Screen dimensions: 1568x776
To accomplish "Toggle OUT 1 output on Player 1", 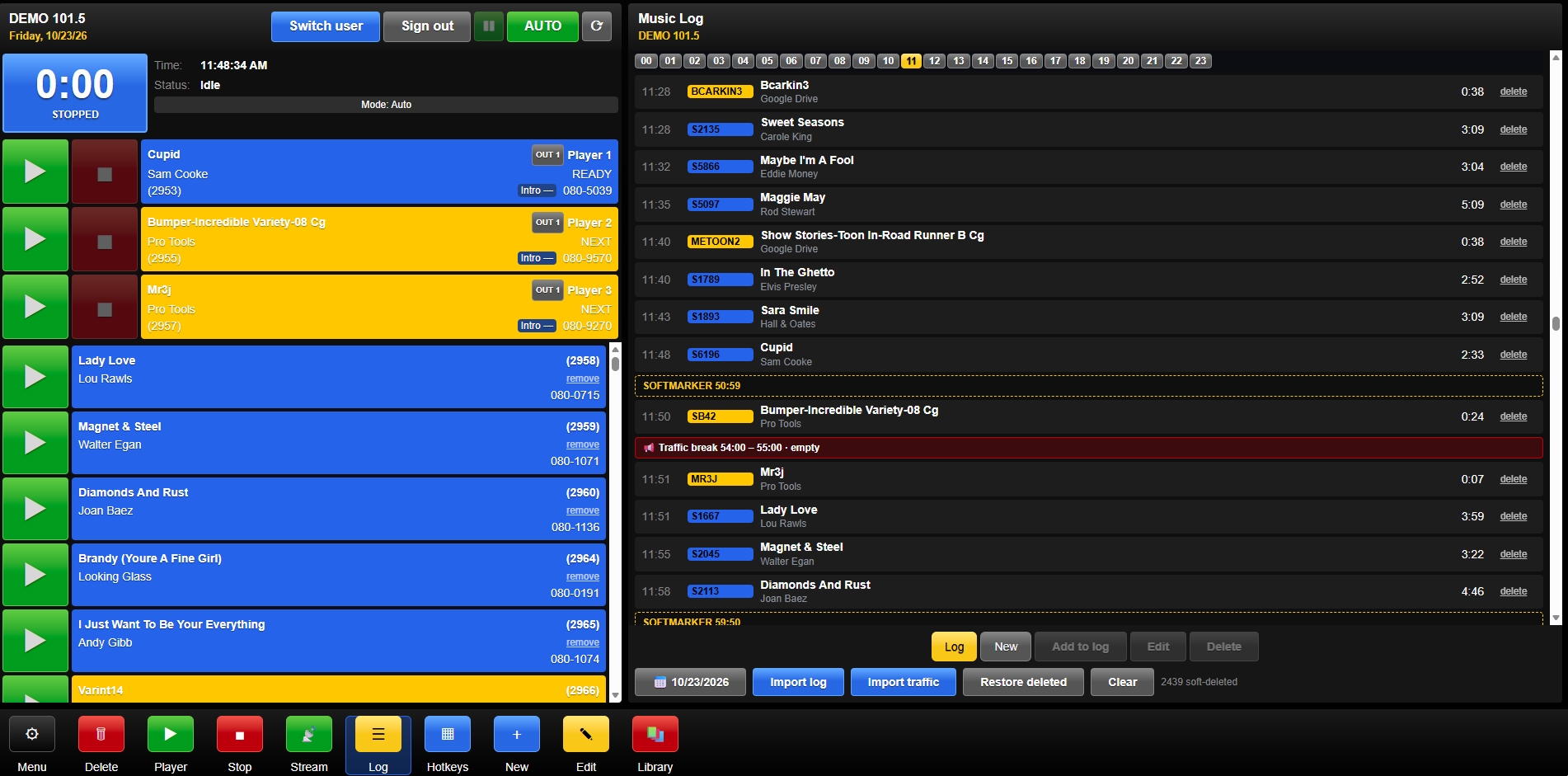I will 547,155.
